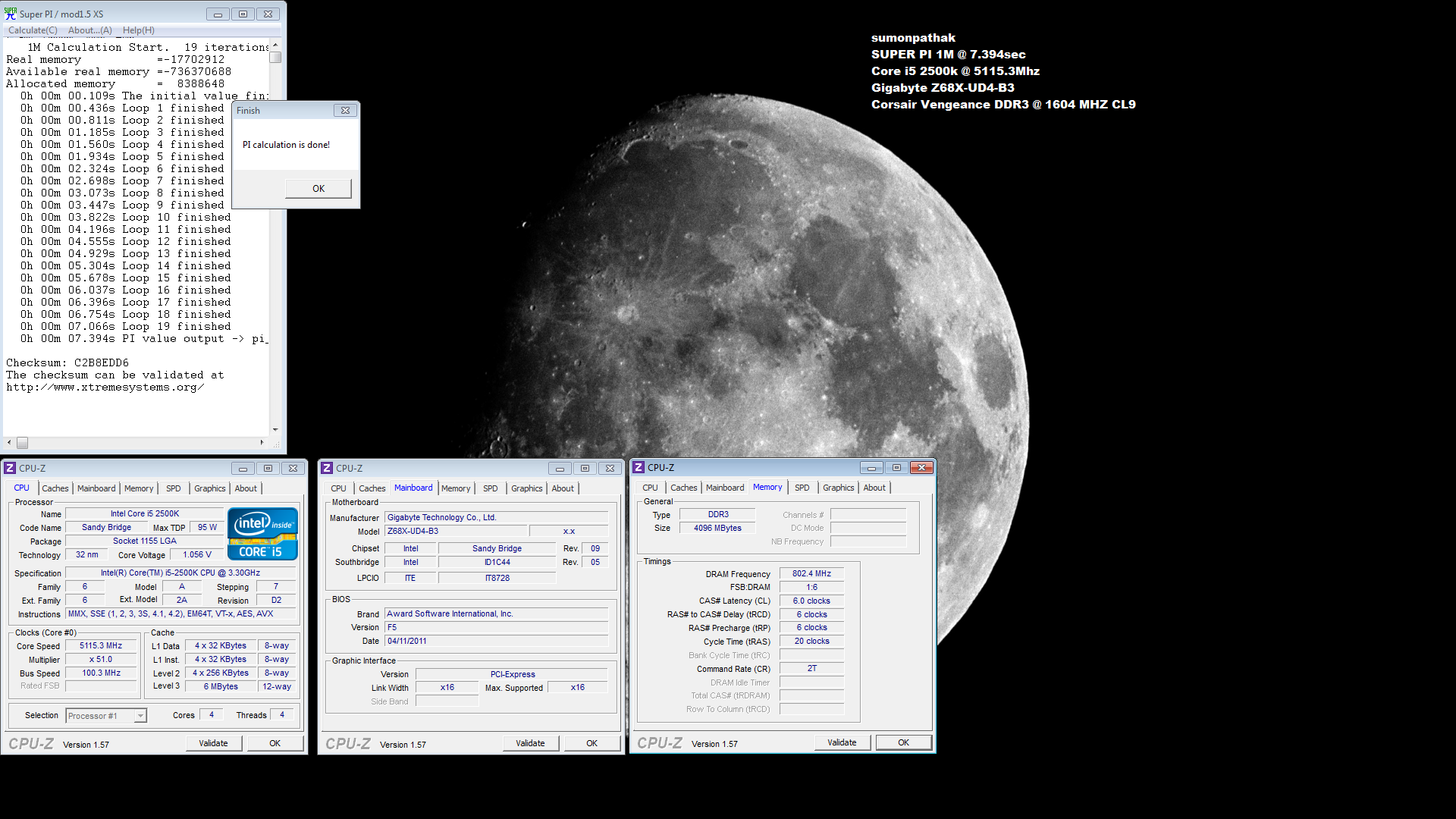The height and width of the screenshot is (819, 1456).
Task: Select About tab in the Memory CPU-Z window
Action: pyautogui.click(x=874, y=488)
